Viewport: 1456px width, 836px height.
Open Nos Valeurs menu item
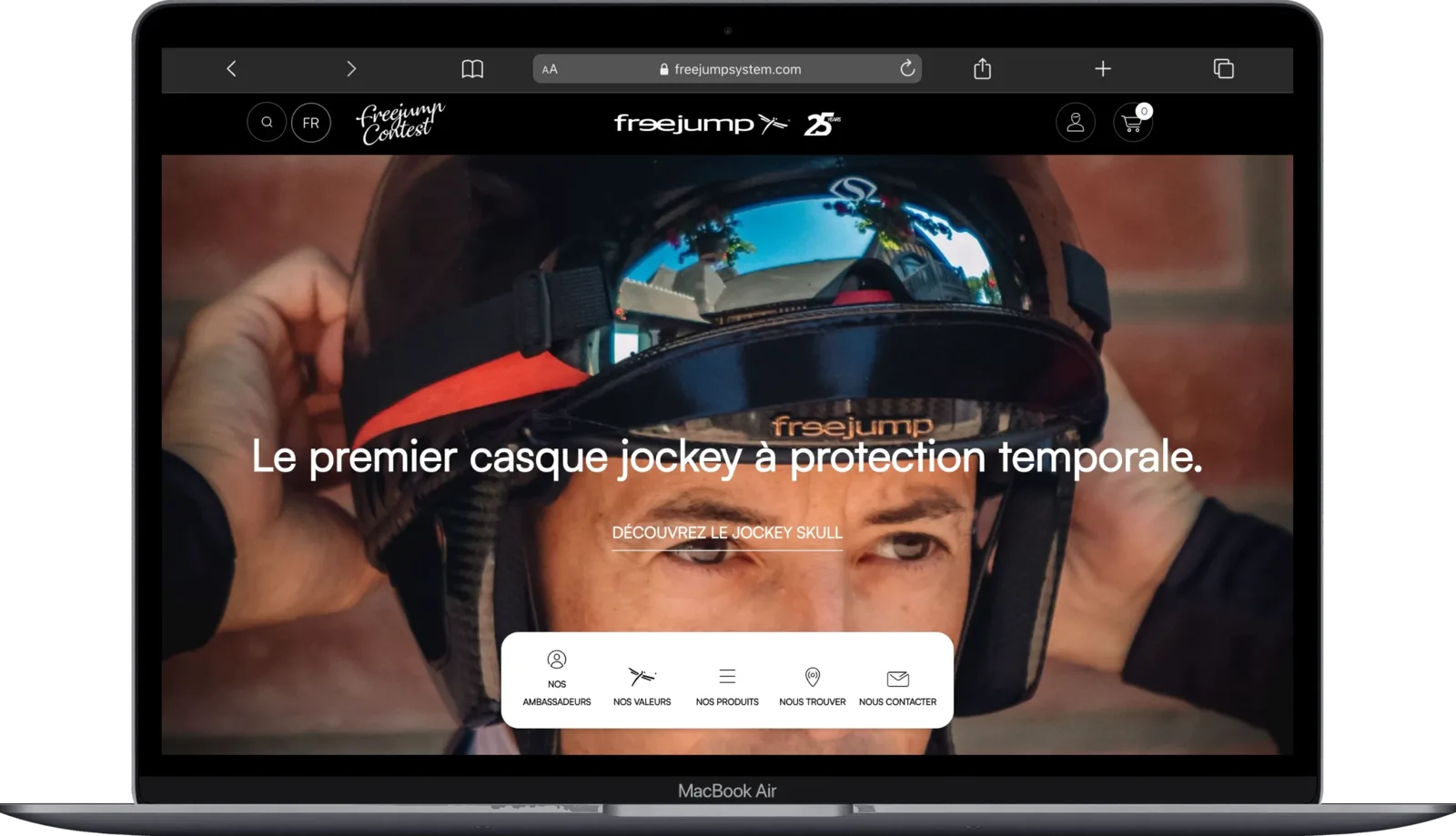tap(642, 686)
